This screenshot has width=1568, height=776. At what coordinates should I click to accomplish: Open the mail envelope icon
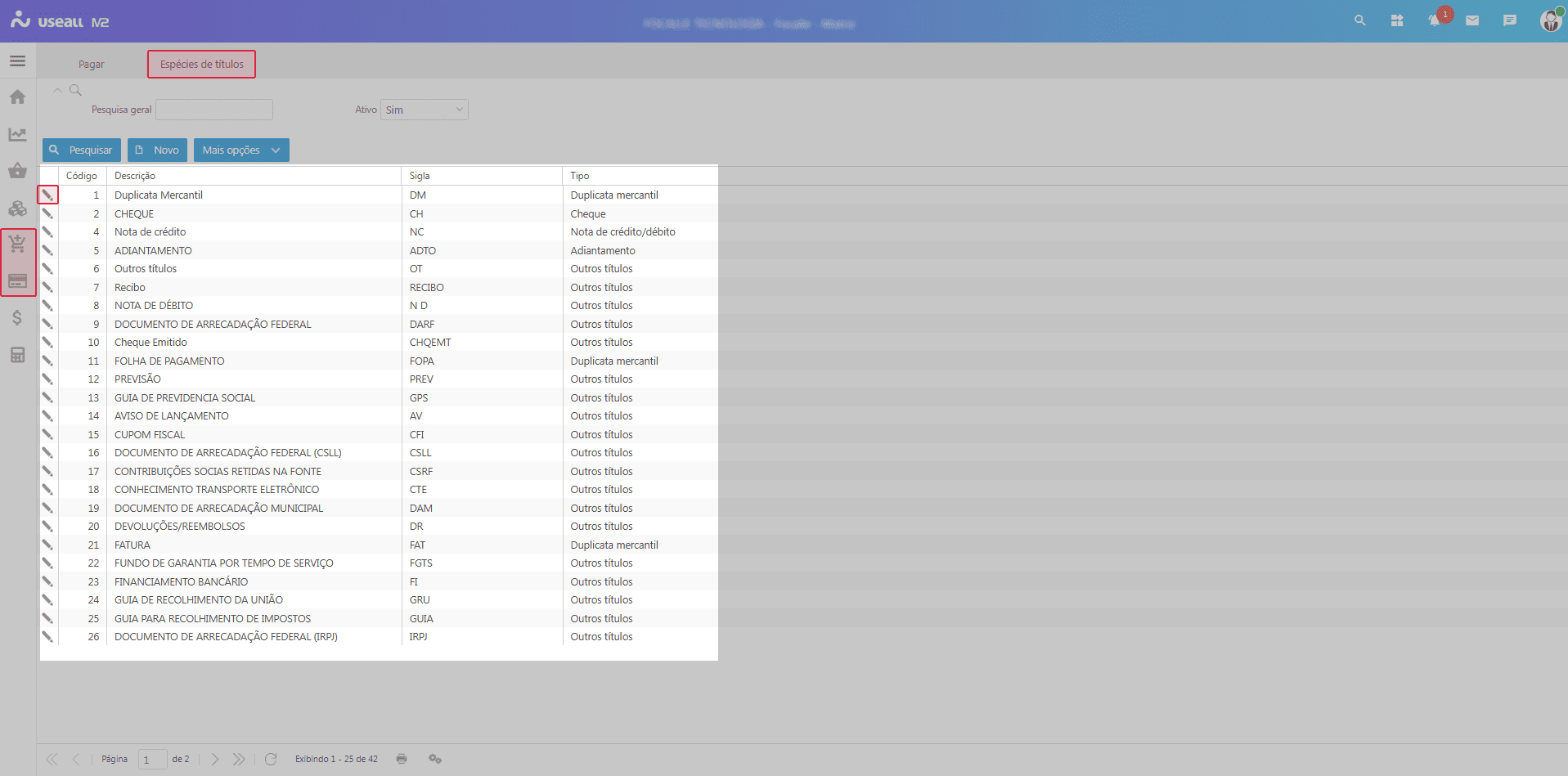[1472, 21]
